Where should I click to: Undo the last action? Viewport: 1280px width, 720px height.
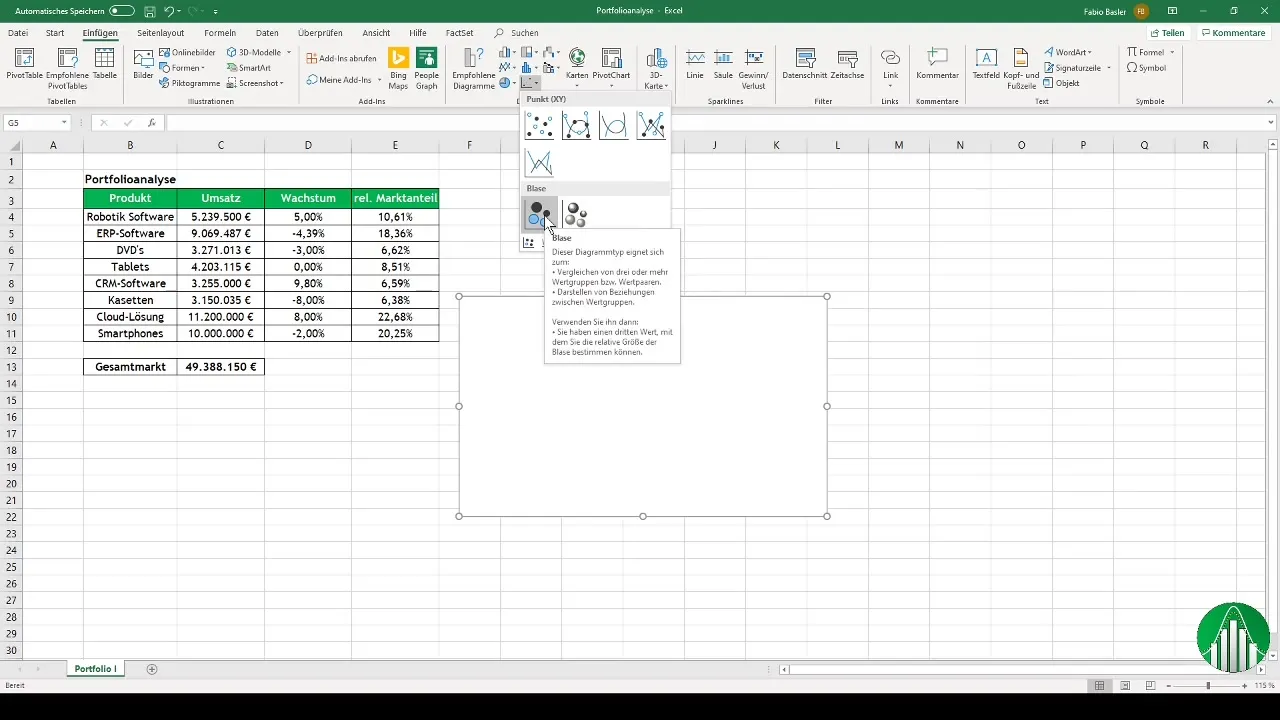pyautogui.click(x=170, y=11)
